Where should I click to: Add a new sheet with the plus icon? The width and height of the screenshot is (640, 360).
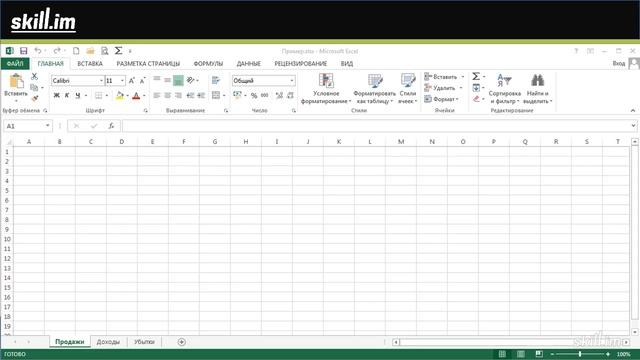[x=182, y=342]
